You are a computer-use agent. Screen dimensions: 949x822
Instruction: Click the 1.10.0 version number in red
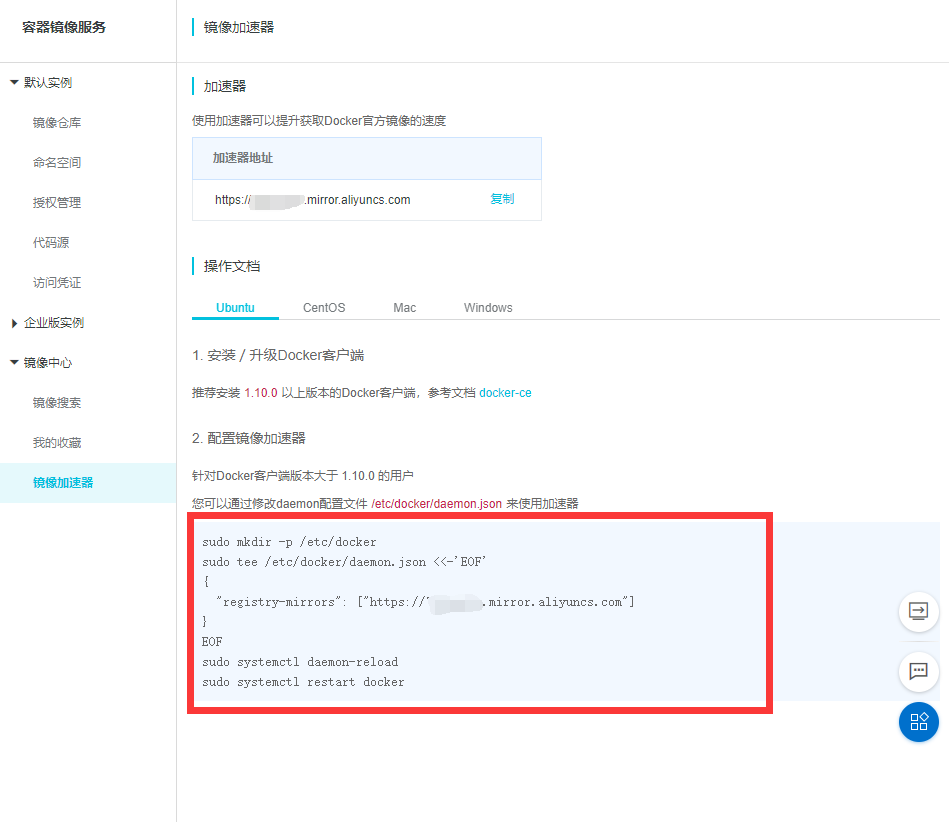click(261, 393)
